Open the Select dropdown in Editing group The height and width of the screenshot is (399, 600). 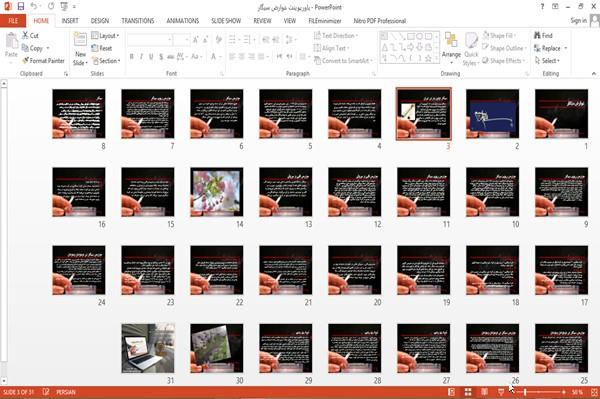click(x=547, y=60)
